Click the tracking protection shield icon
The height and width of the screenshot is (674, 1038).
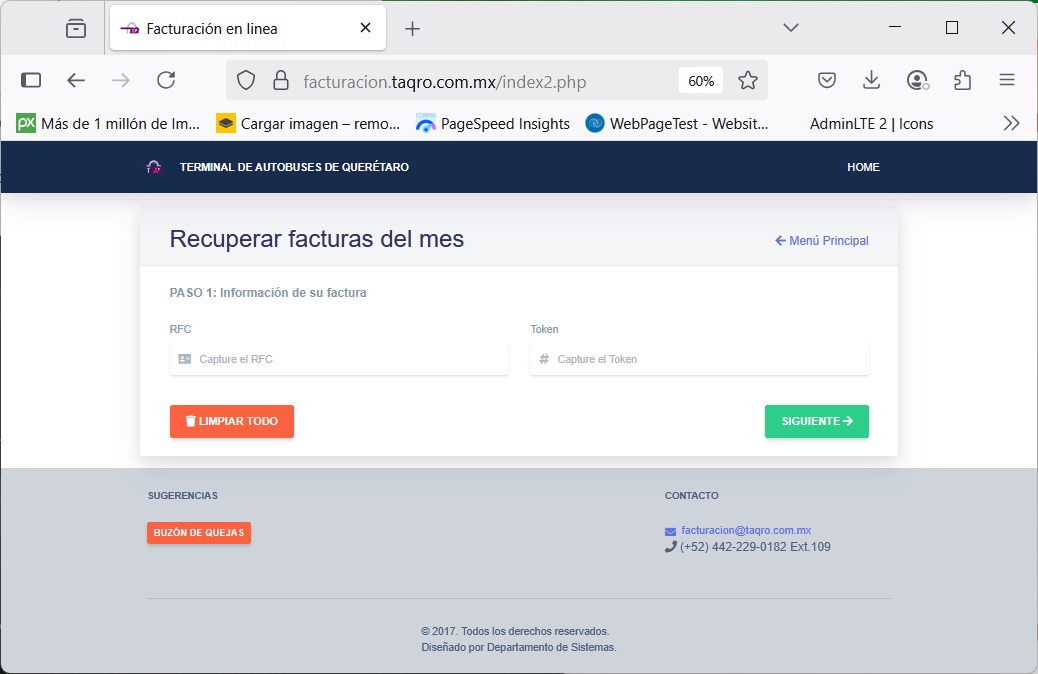tap(246, 81)
